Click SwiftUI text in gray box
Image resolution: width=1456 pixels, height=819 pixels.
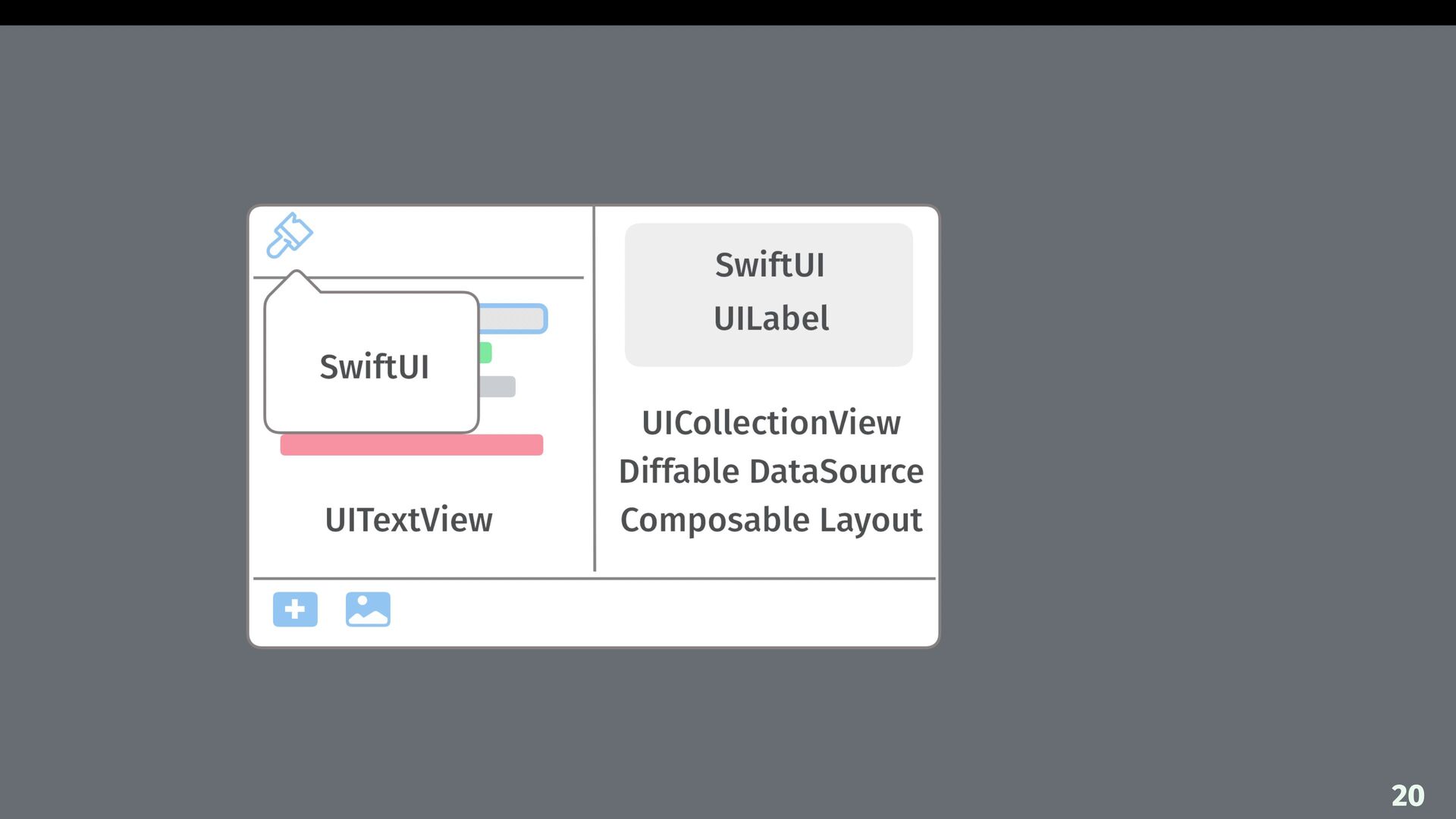(x=770, y=265)
